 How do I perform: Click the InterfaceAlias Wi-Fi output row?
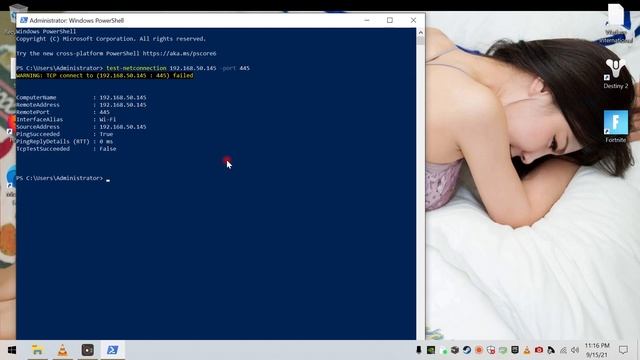(x=66, y=120)
